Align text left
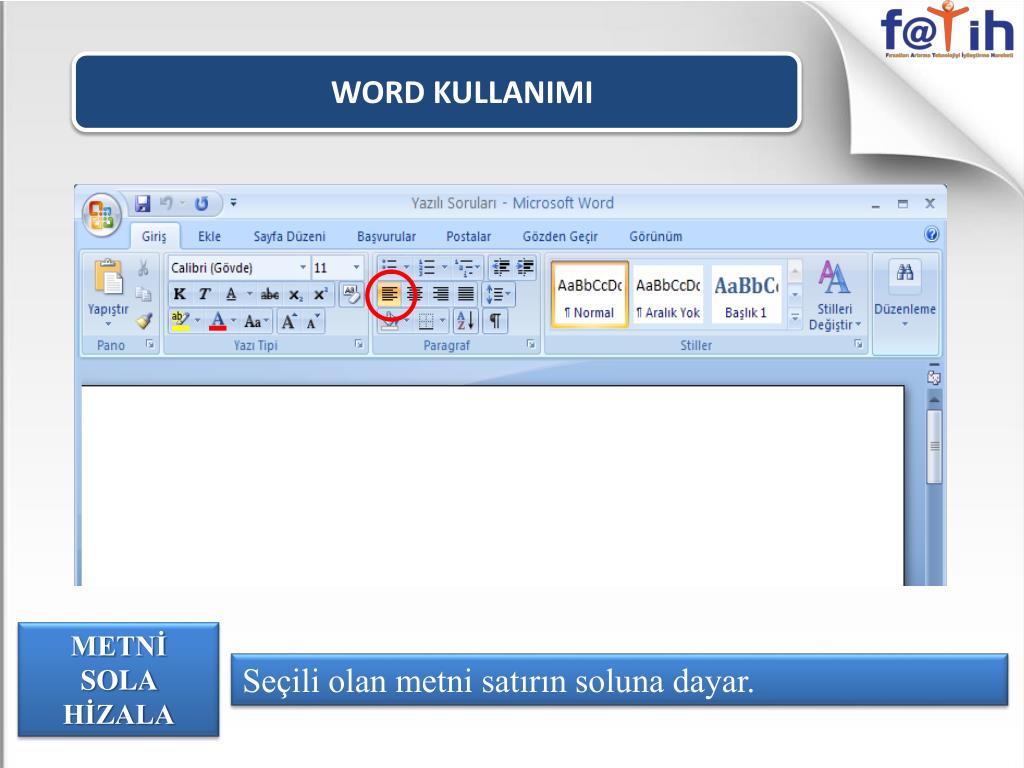 (x=389, y=295)
